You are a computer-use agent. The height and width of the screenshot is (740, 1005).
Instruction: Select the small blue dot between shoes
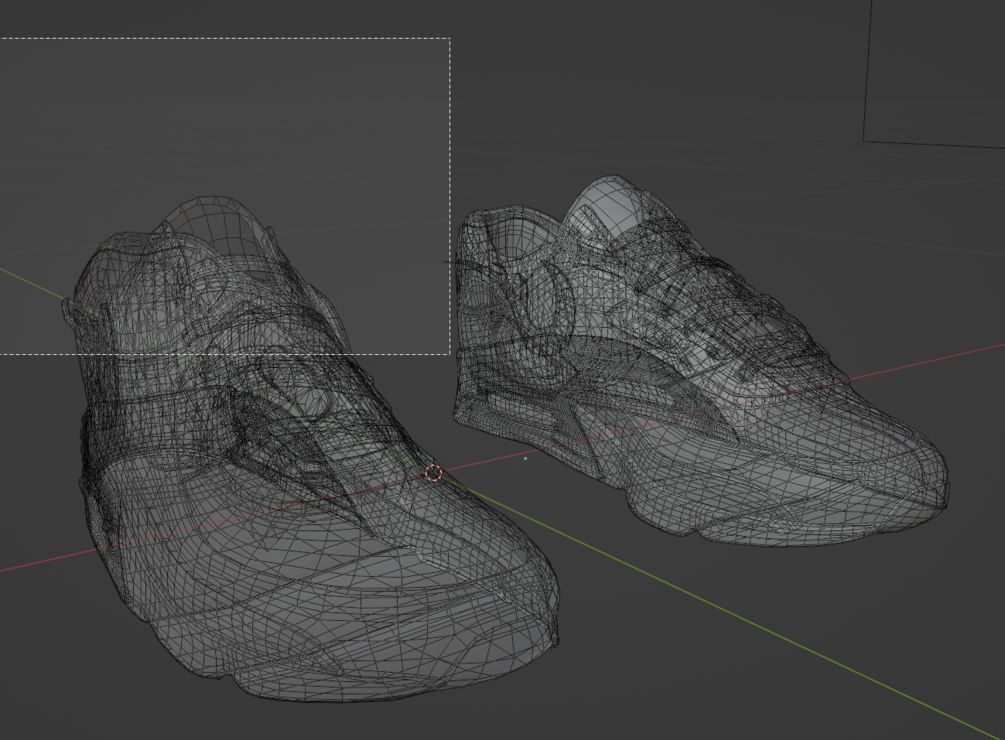[x=526, y=459]
